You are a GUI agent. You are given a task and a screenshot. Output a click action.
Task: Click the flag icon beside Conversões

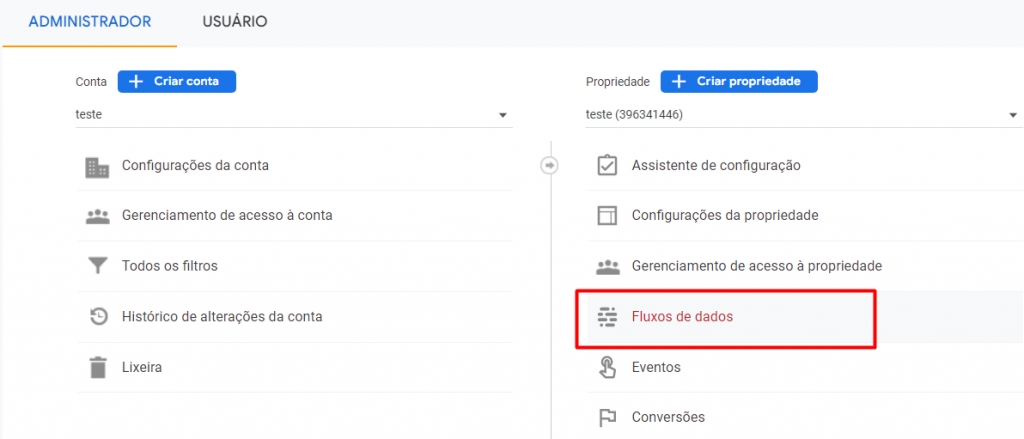click(x=607, y=417)
